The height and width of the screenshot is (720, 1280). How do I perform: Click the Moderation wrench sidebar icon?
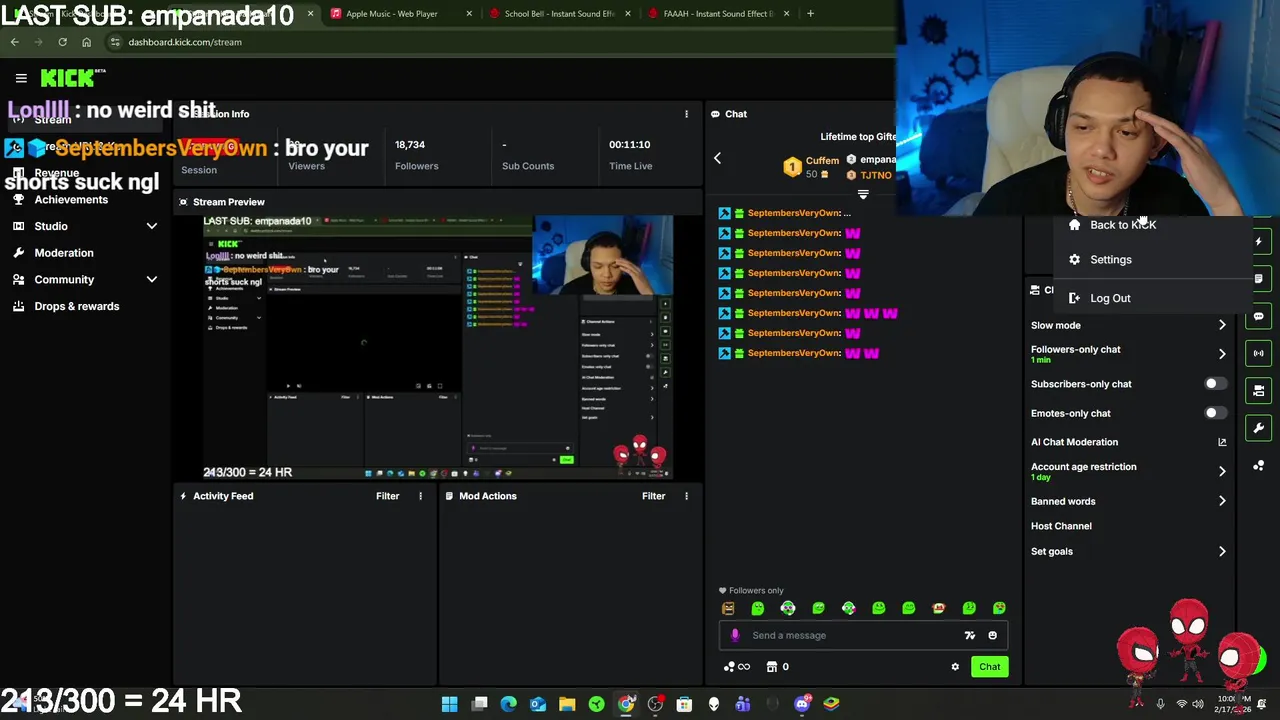[19, 253]
